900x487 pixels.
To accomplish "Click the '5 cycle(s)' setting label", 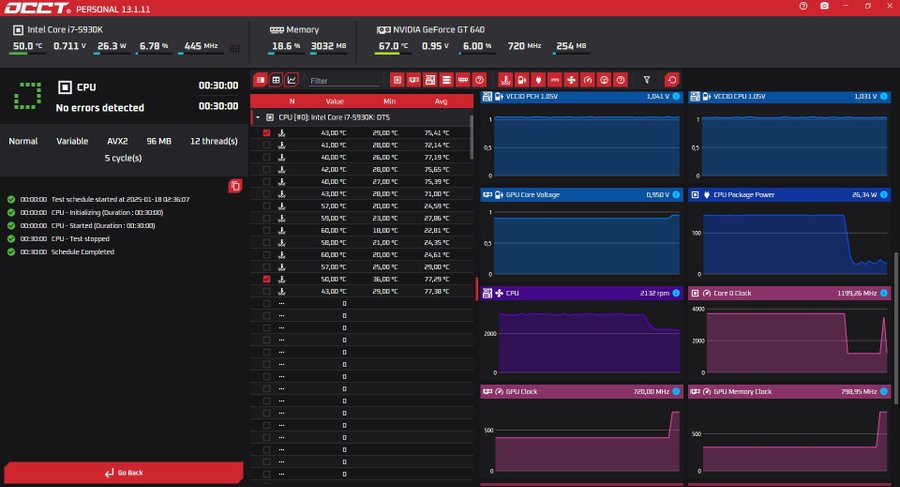I will click(x=123, y=158).
